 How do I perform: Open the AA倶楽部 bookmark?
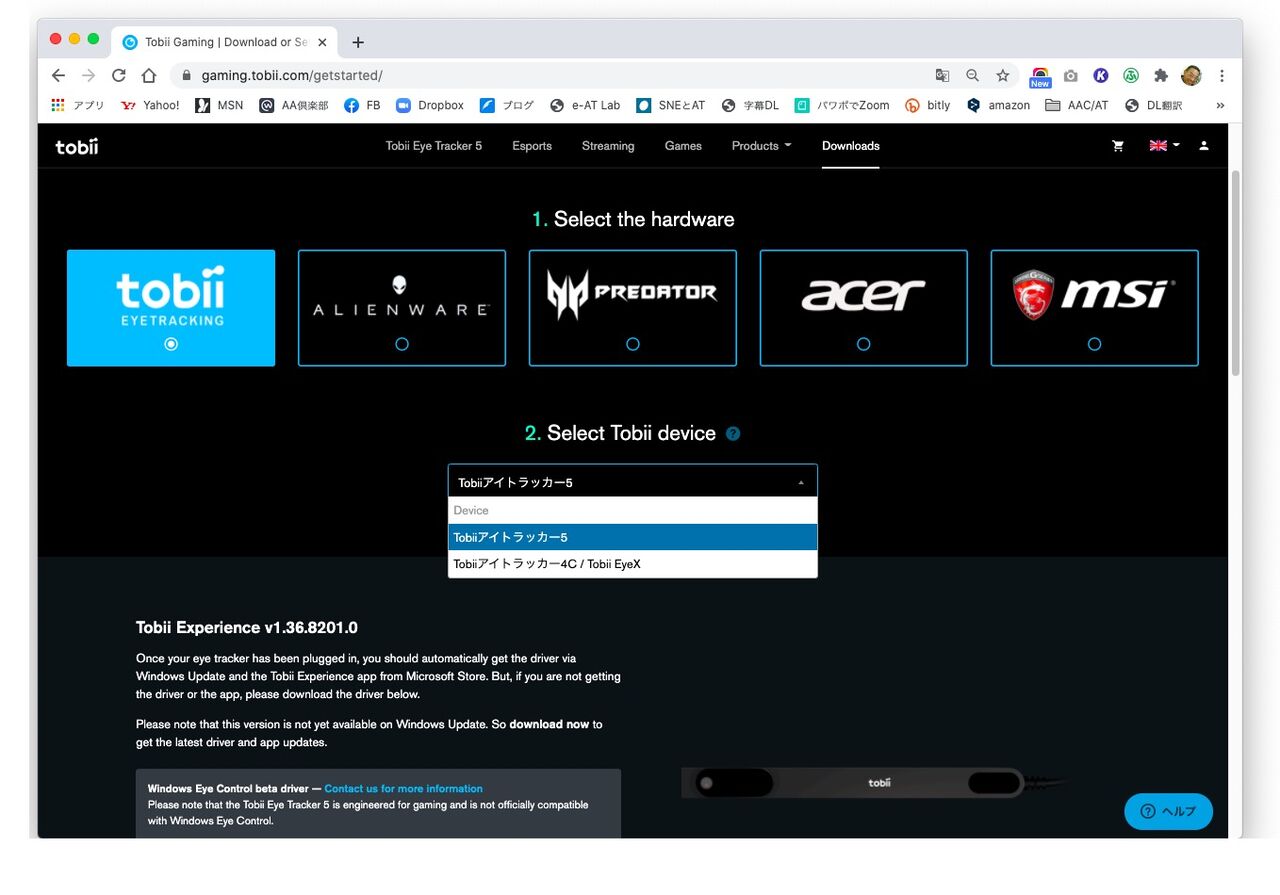(294, 105)
